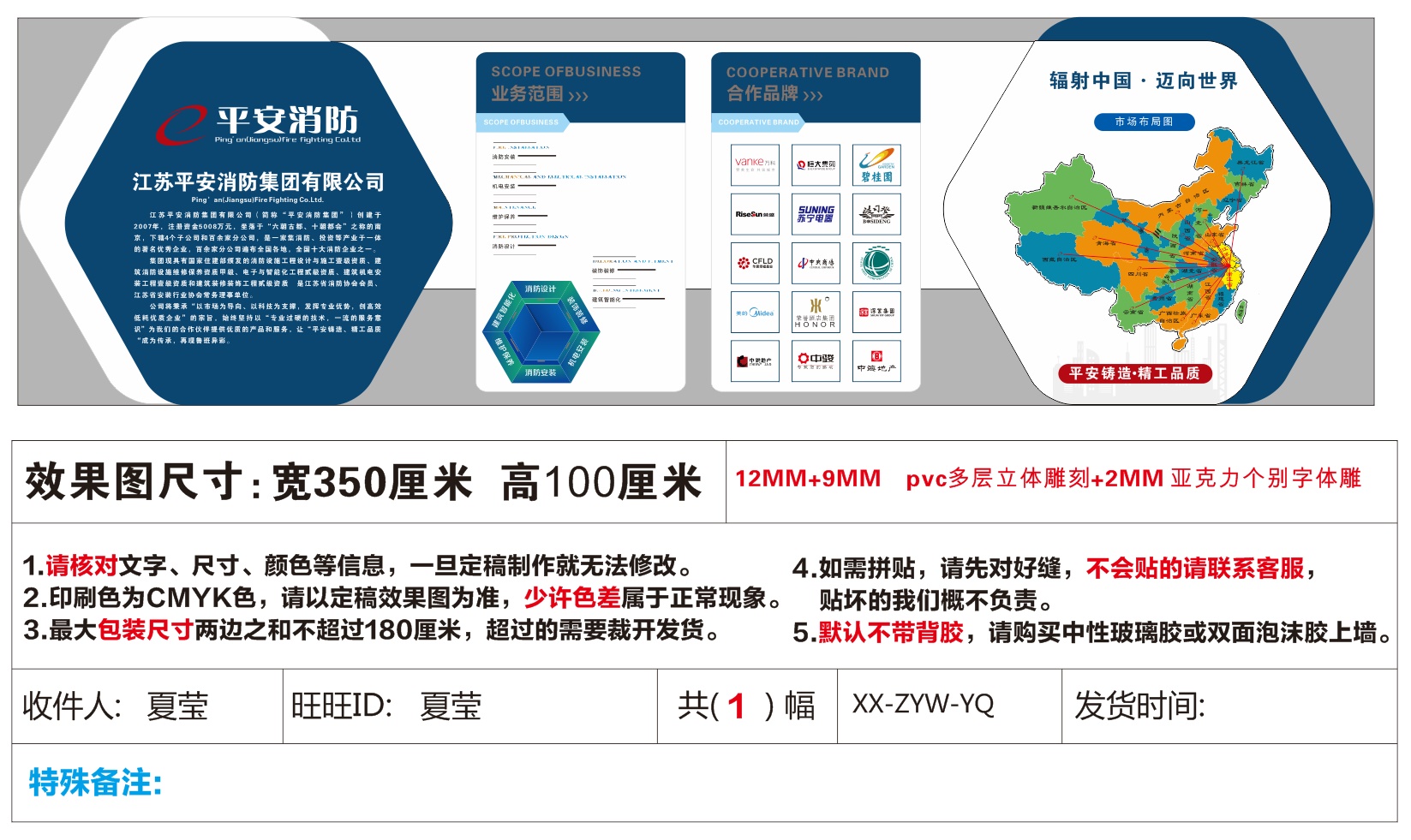Click the 建筑智能化 hexagon segment
The height and width of the screenshot is (840, 1411).
[x=503, y=311]
